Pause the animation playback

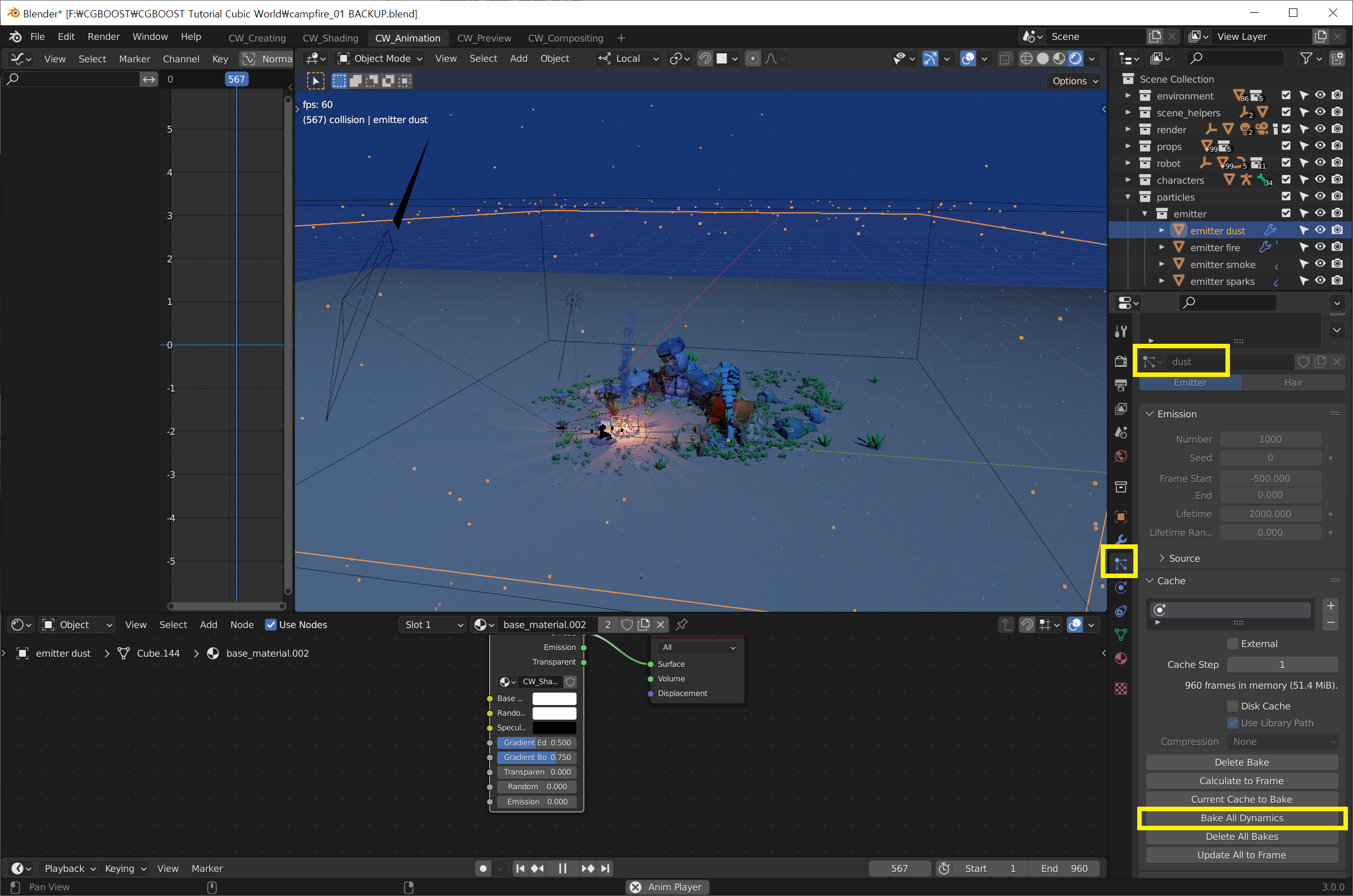[562, 868]
